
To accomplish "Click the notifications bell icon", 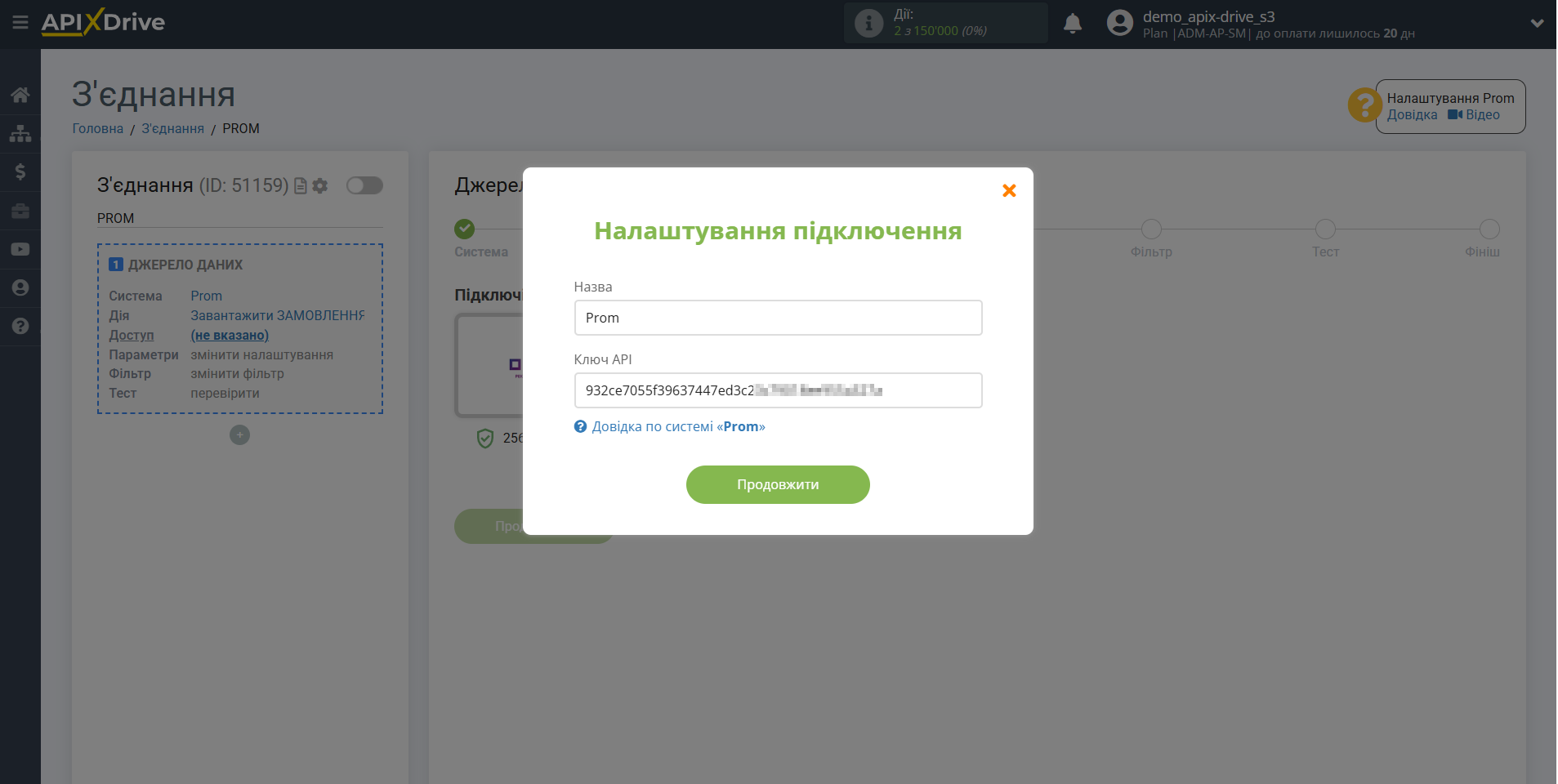I will (x=1073, y=24).
